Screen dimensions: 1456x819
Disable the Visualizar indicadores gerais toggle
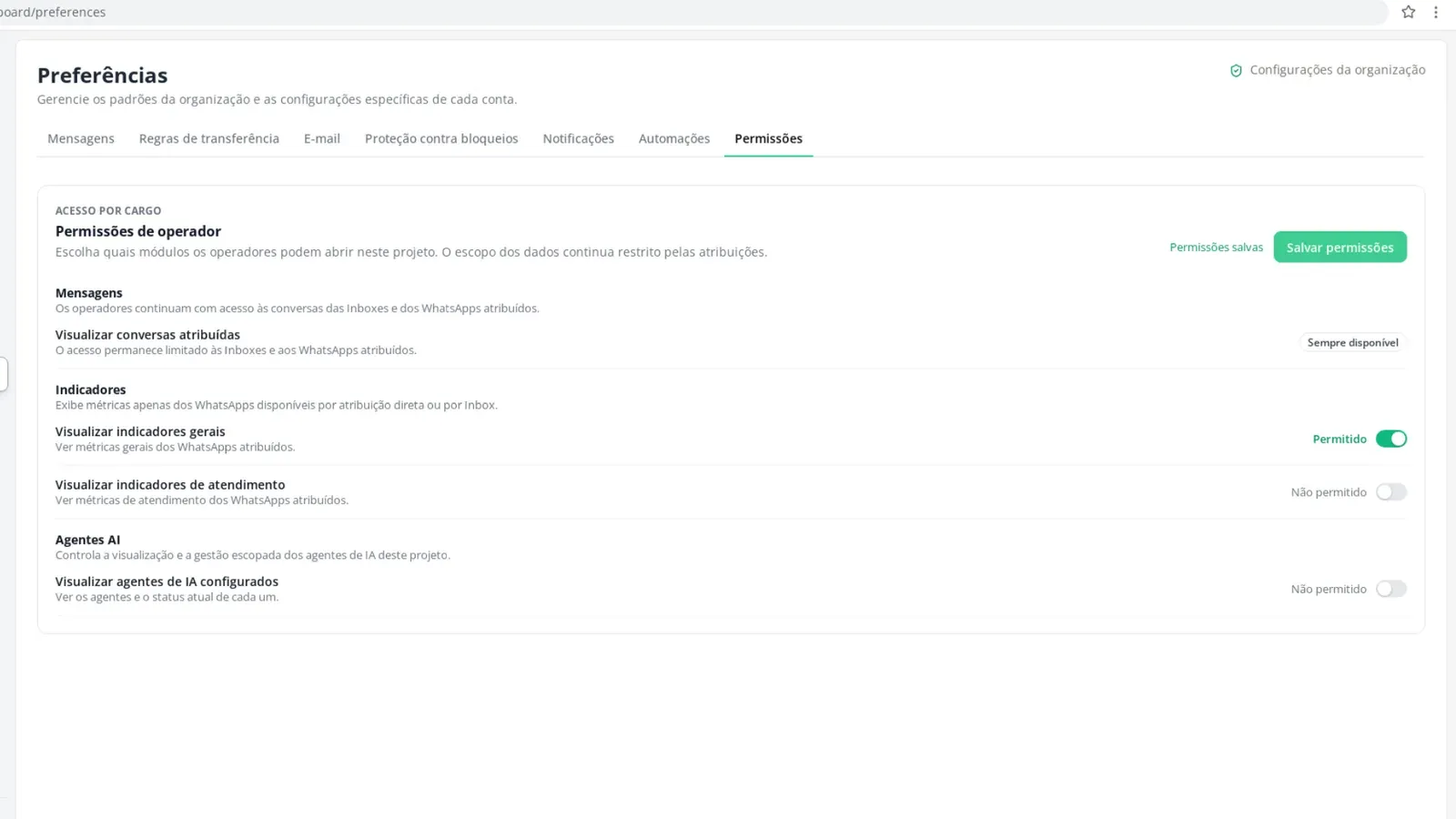(x=1390, y=439)
